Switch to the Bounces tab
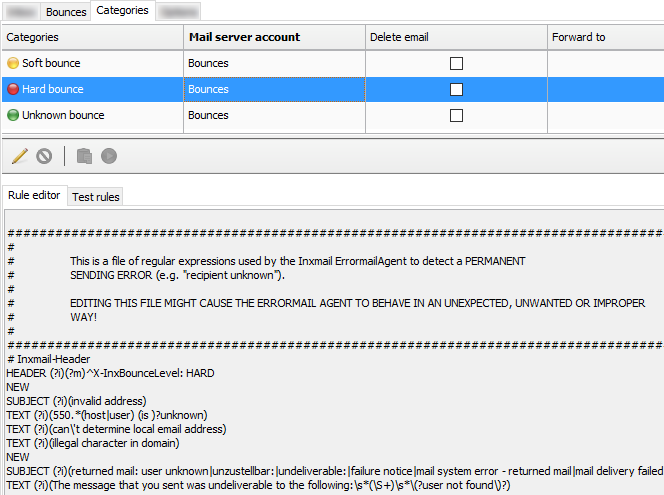The image size is (664, 495). (x=67, y=12)
